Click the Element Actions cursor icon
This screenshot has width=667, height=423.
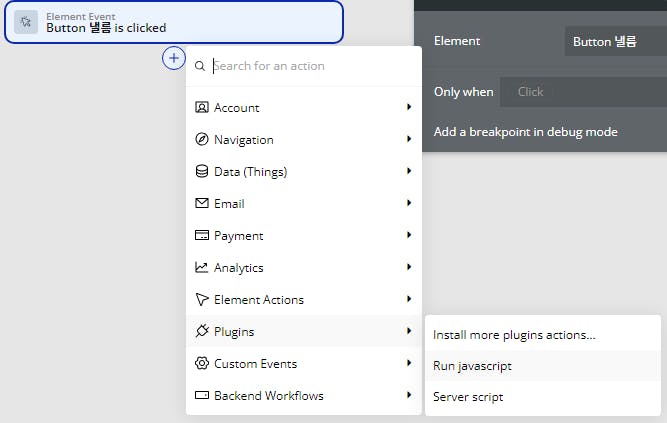click(x=202, y=299)
